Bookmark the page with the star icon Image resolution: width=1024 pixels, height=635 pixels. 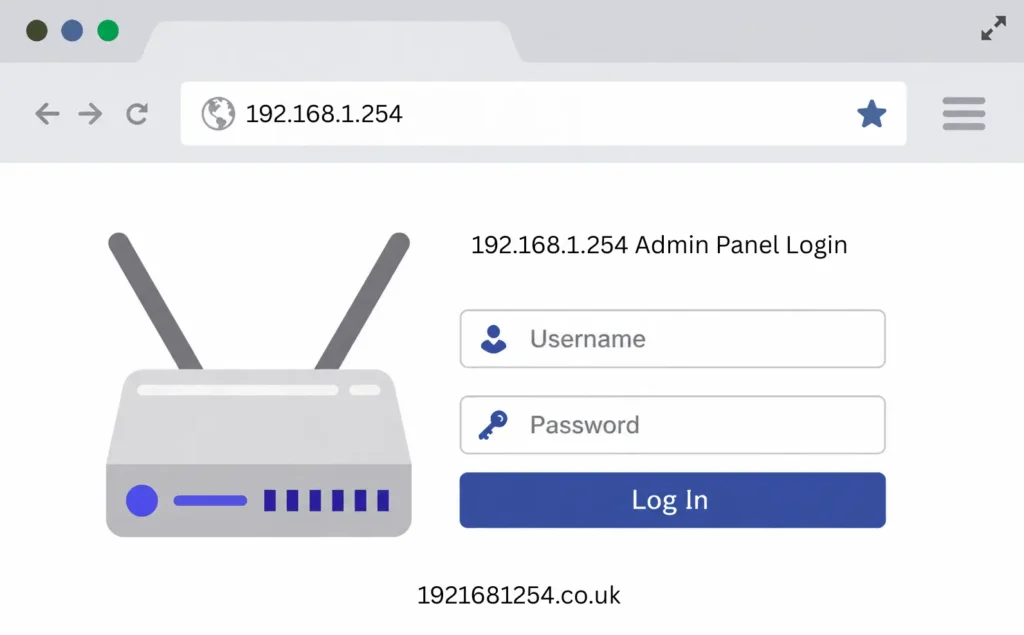pos(872,114)
